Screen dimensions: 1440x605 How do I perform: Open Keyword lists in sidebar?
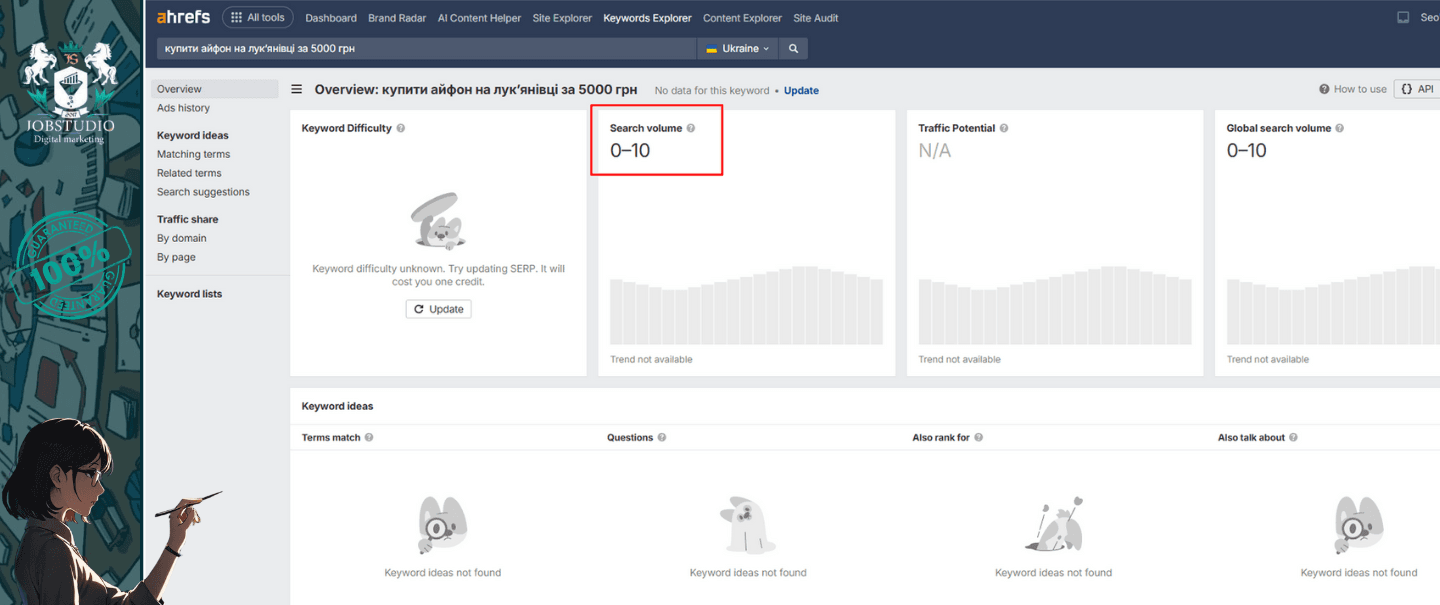[189, 294]
